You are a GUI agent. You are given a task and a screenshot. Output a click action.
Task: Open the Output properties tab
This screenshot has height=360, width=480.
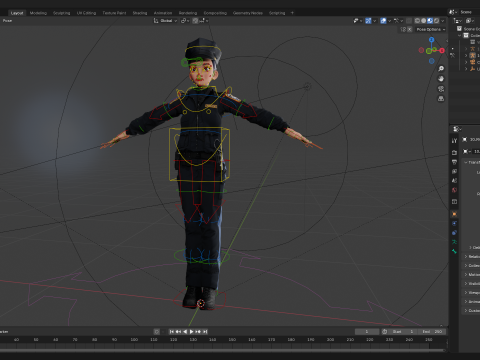454,162
